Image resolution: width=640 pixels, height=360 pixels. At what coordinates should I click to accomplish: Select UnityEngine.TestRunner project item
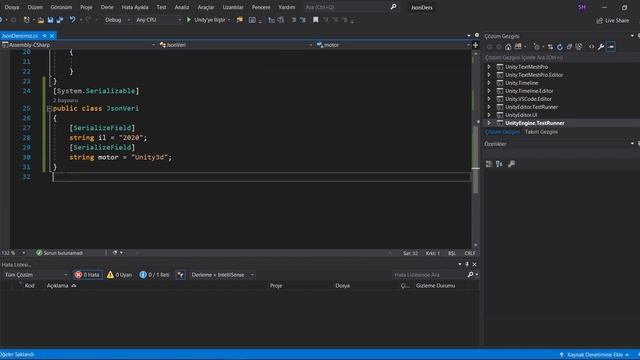(x=535, y=123)
